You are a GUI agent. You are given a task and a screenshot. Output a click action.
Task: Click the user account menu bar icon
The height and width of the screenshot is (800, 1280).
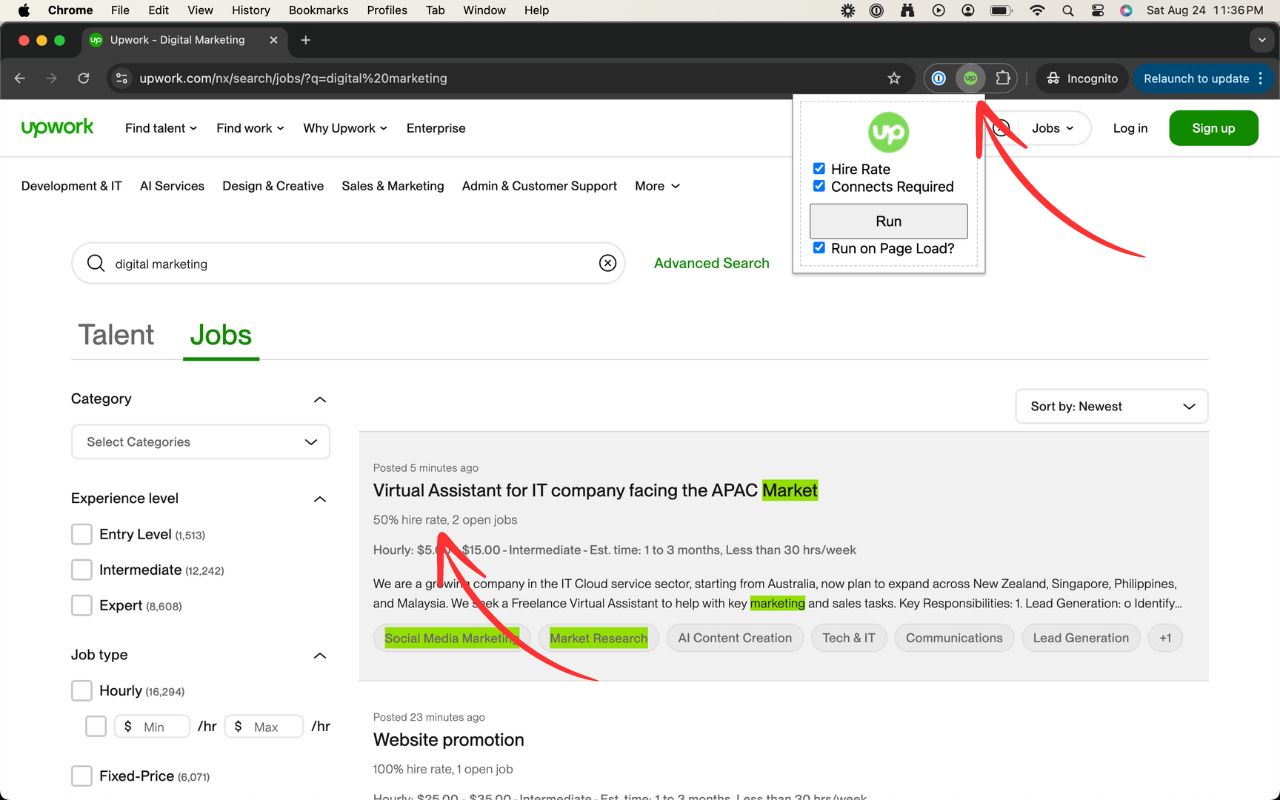(968, 10)
